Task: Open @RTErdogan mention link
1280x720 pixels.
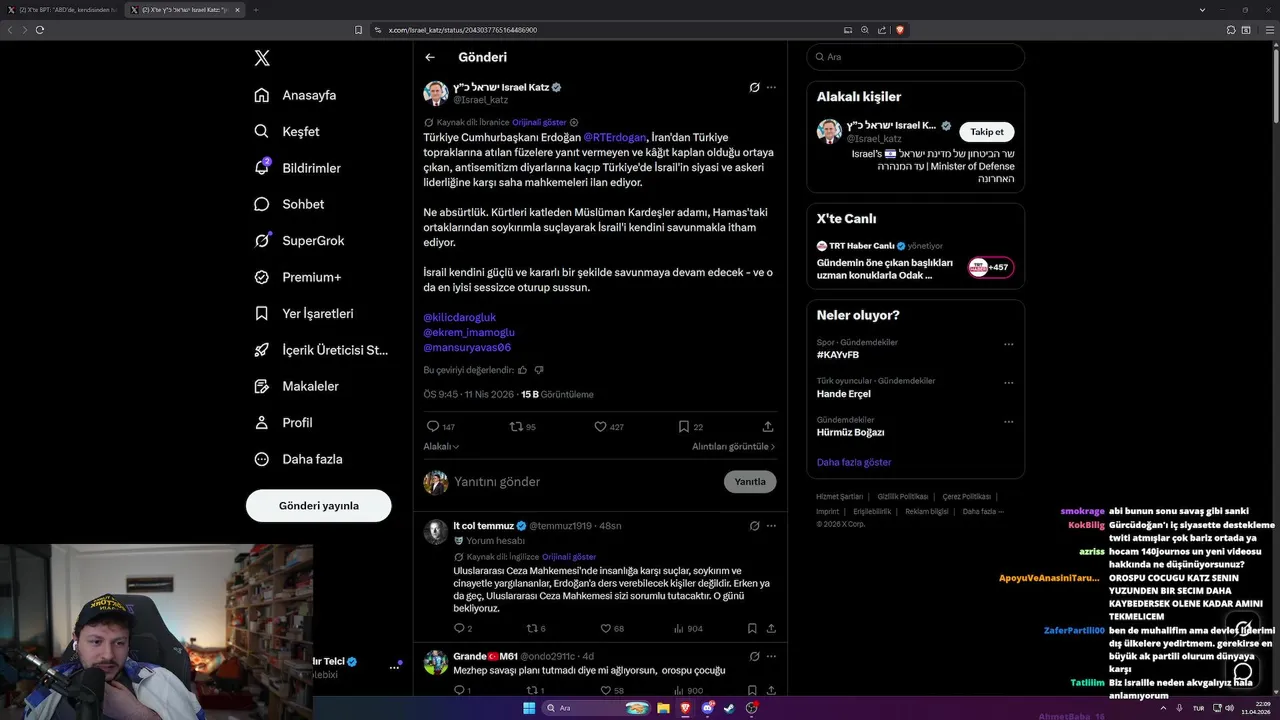Action: (x=615, y=137)
